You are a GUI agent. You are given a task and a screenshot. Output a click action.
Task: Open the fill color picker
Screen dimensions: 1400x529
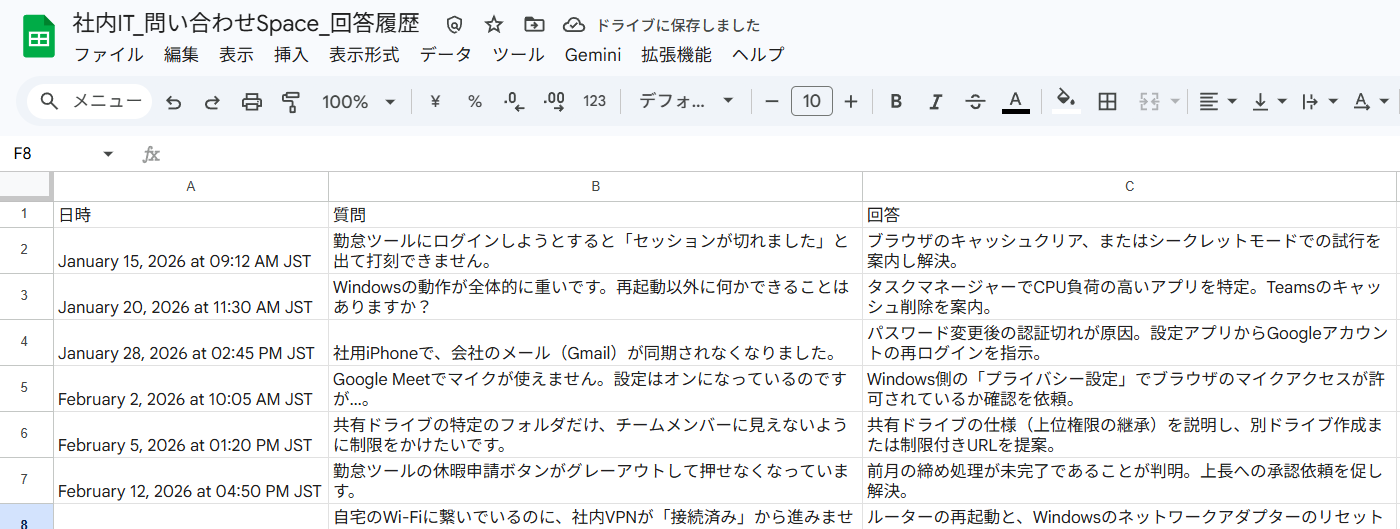coord(1066,101)
